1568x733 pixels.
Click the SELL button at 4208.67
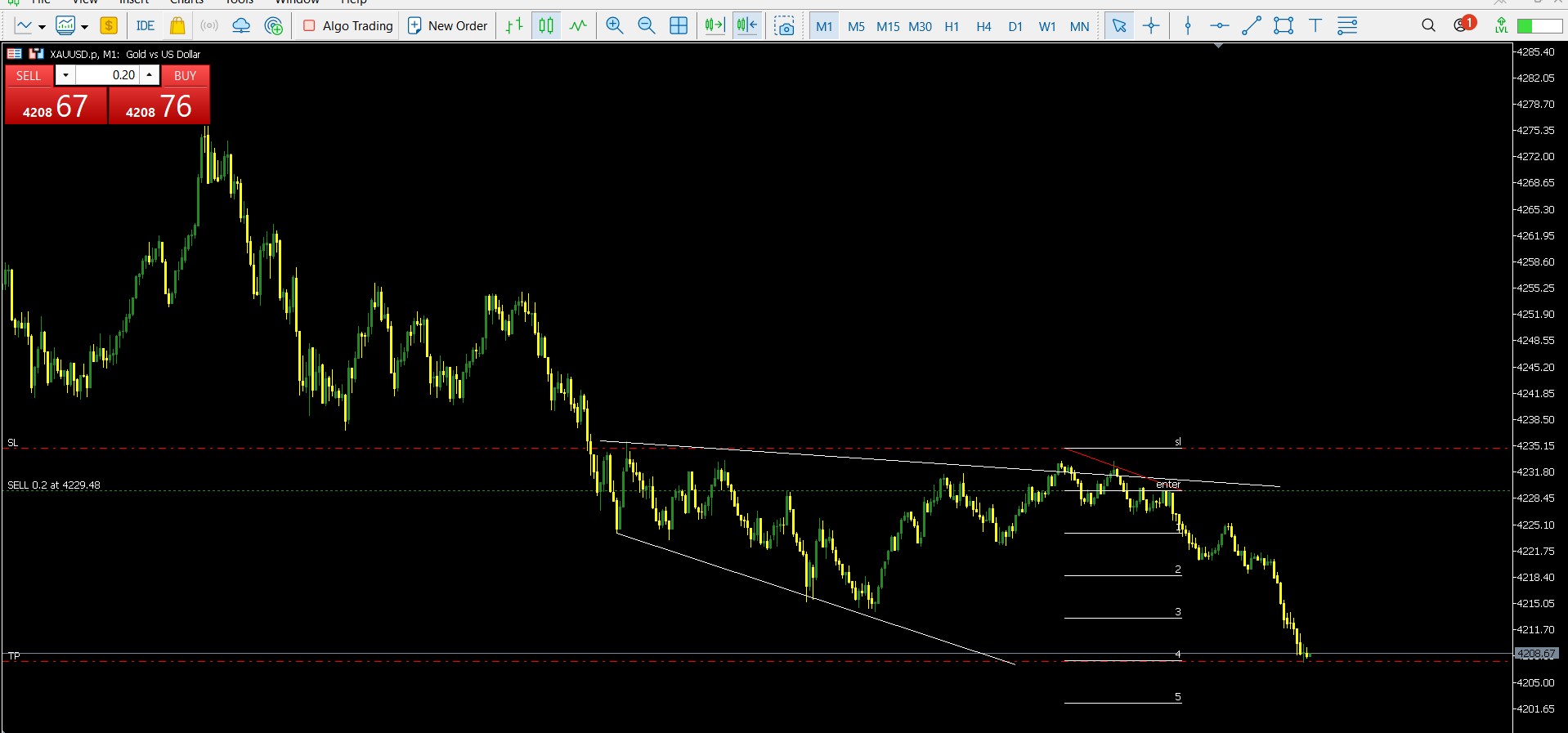[x=56, y=106]
